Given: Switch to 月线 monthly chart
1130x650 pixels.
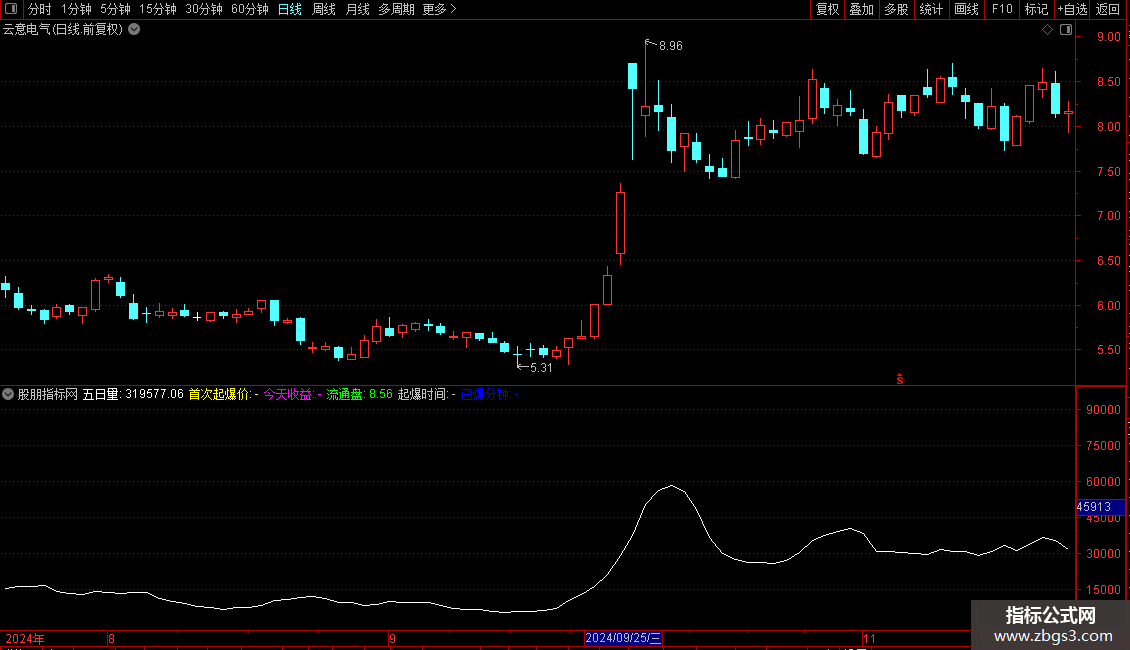Looking at the screenshot, I should pos(357,9).
